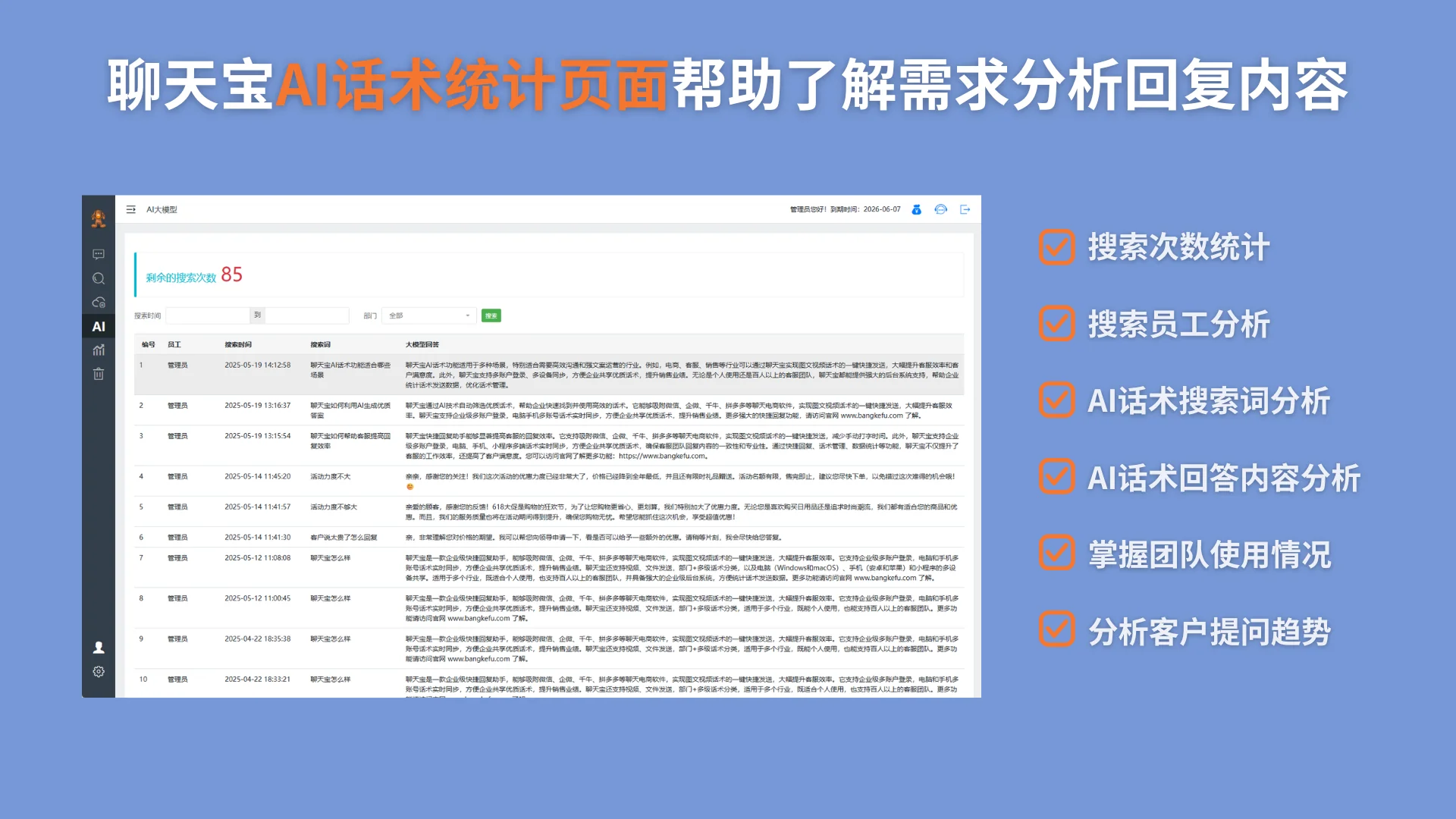
Task: Select the row dated 2025-05-12 11:00:45
Action: coord(549,608)
